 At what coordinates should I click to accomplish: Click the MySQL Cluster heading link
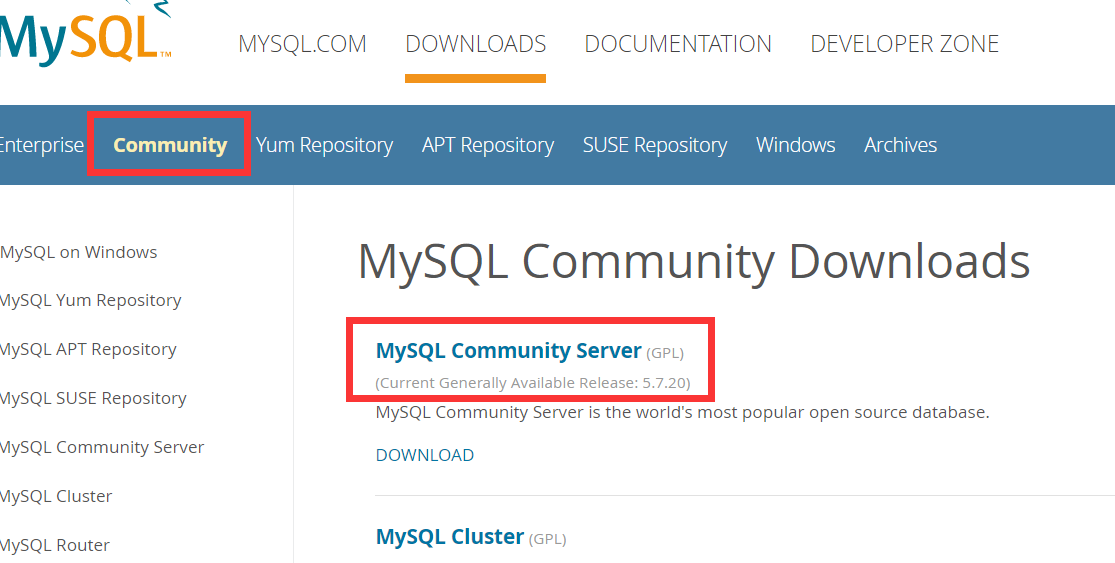[449, 537]
